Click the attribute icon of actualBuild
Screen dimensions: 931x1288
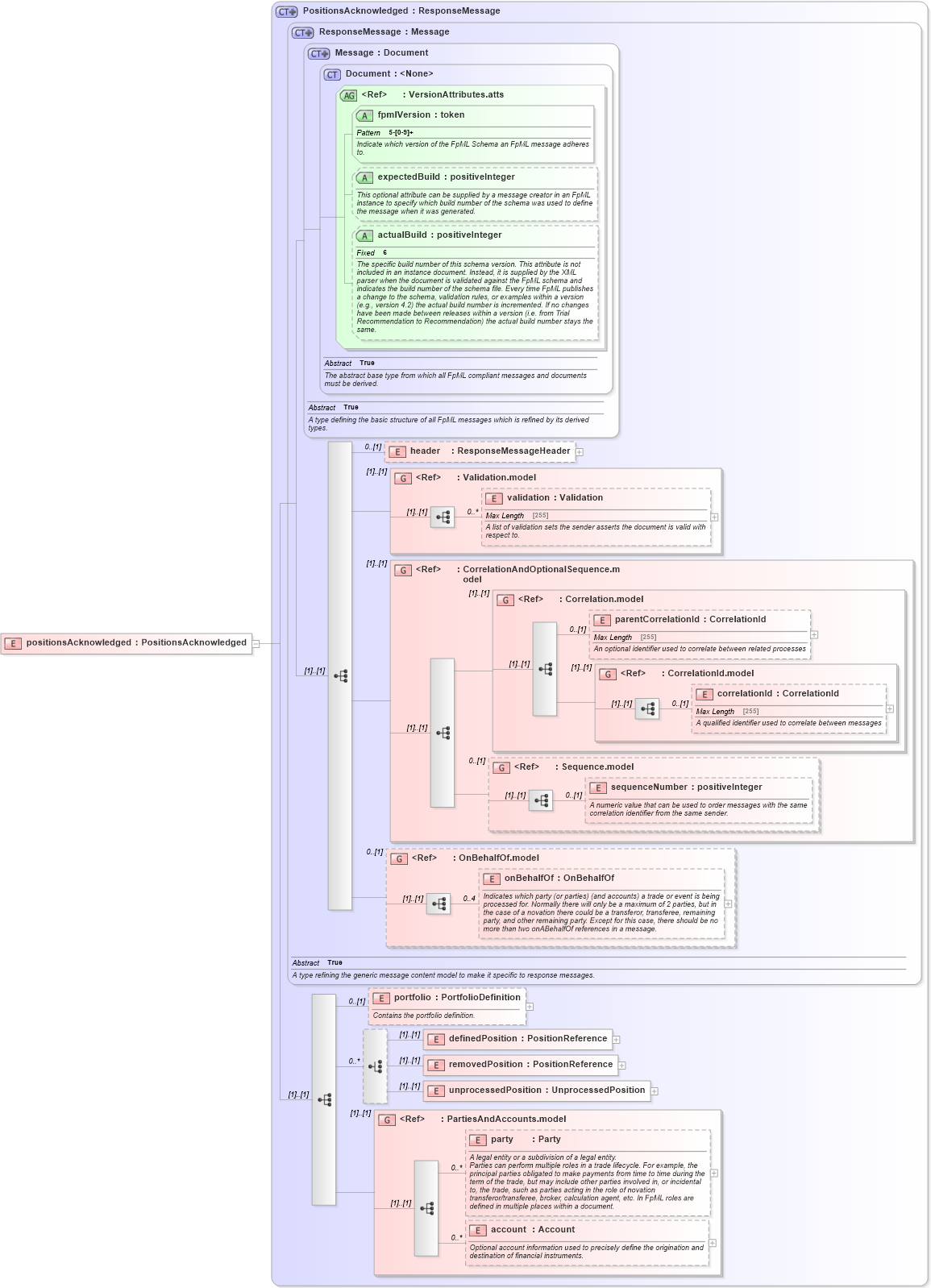(x=364, y=236)
